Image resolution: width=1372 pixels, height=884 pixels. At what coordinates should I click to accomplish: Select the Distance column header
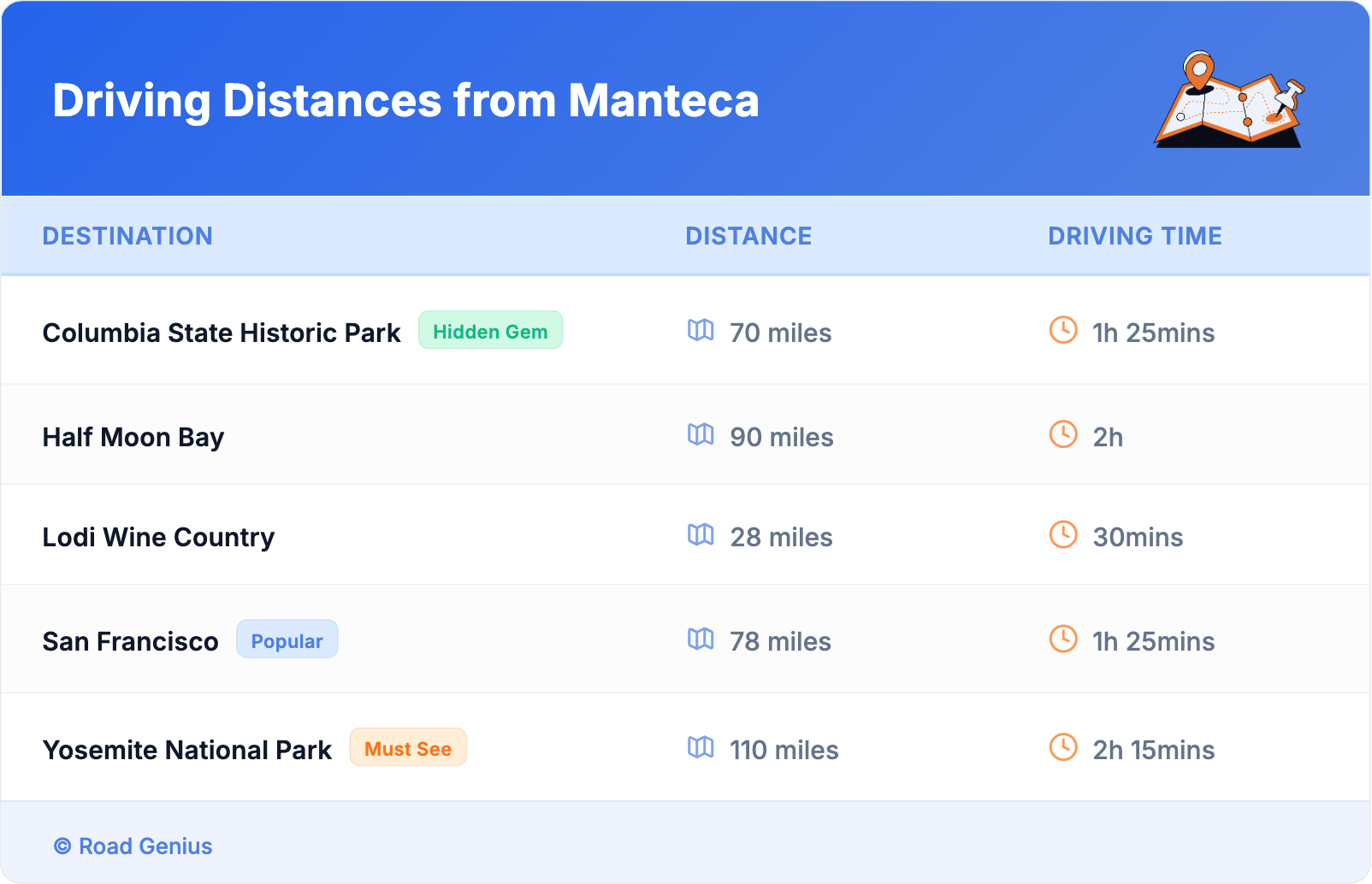tap(748, 236)
